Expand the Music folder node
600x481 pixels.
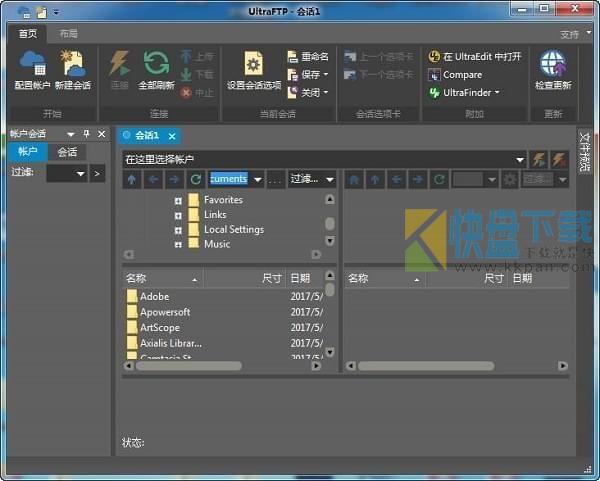(178, 245)
